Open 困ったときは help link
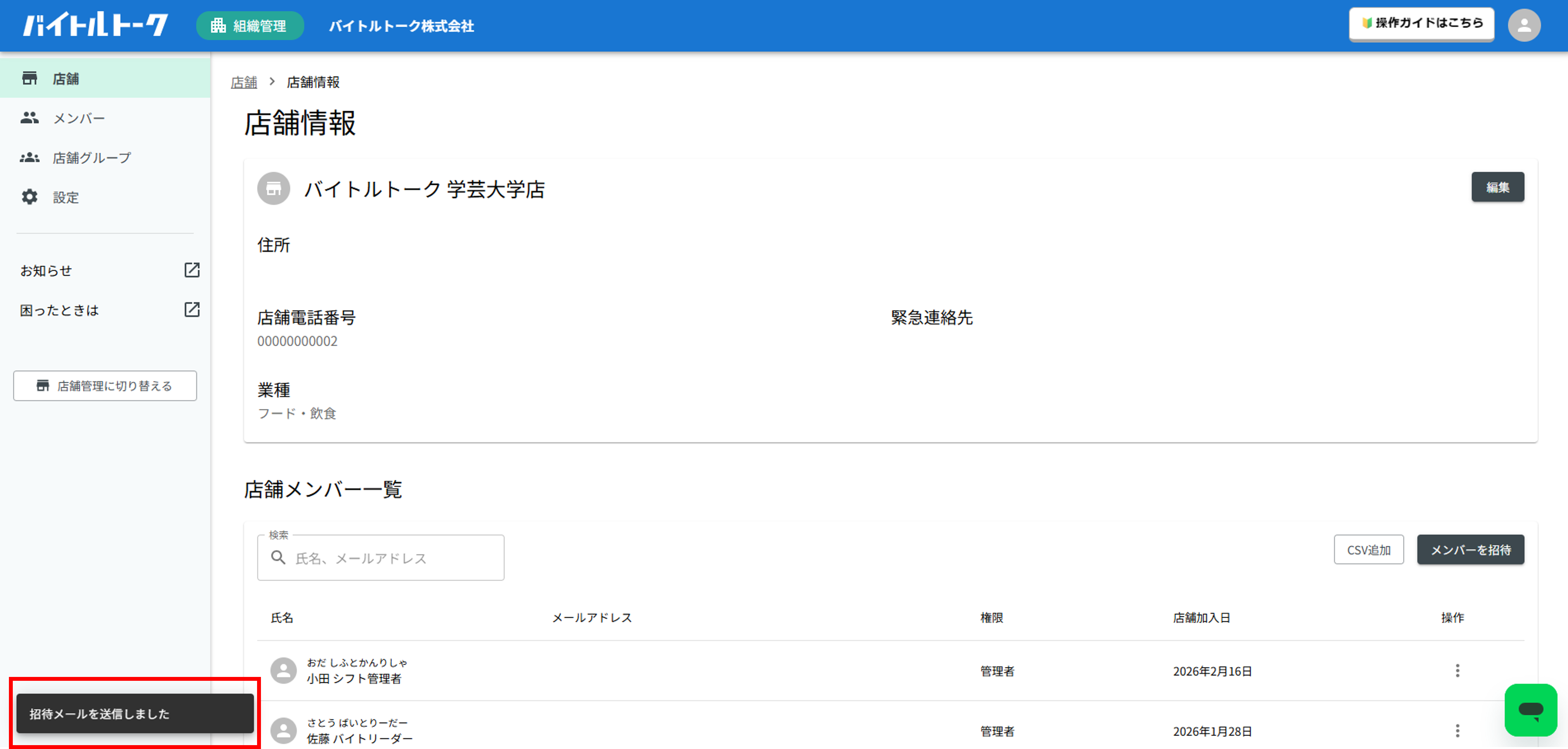The width and height of the screenshot is (1568, 749). 59,310
